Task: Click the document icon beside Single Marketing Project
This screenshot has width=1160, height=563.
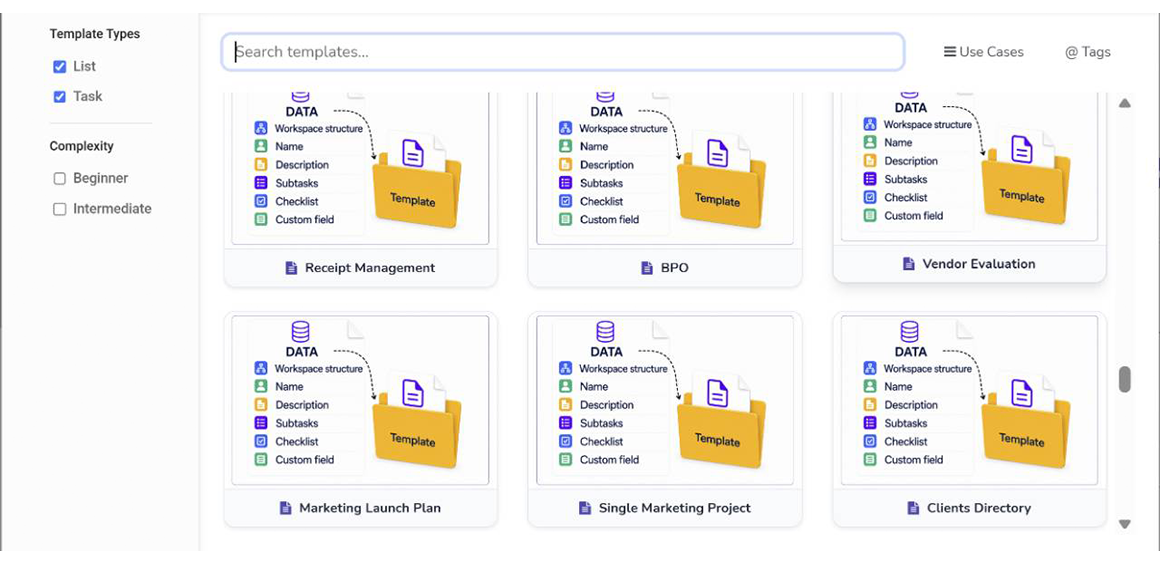Action: coord(585,508)
